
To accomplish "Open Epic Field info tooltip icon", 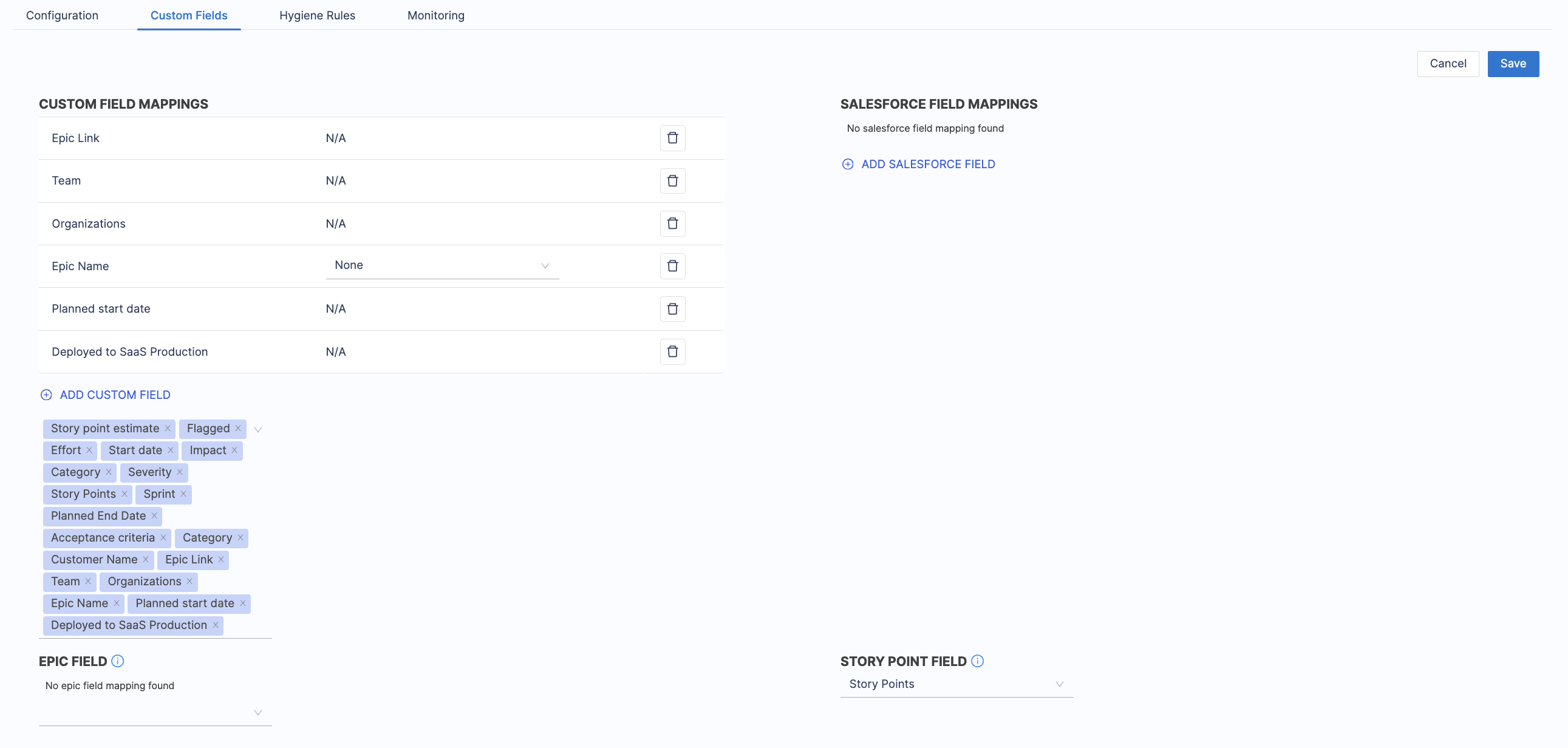I will point(117,661).
